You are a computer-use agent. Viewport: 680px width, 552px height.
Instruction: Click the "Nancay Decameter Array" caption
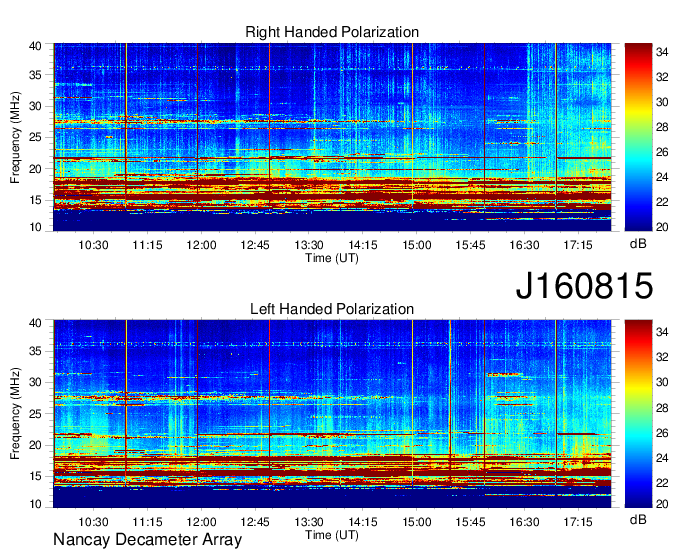coord(147,540)
